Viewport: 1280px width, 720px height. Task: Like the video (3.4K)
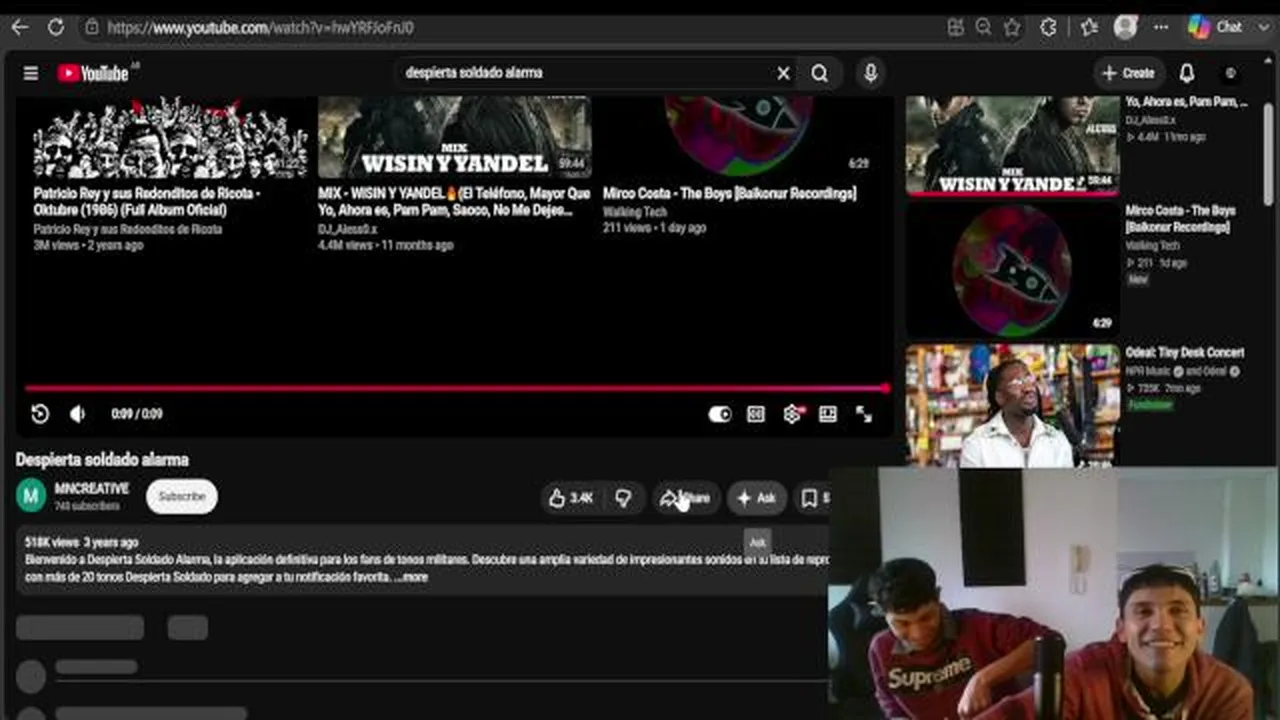571,498
